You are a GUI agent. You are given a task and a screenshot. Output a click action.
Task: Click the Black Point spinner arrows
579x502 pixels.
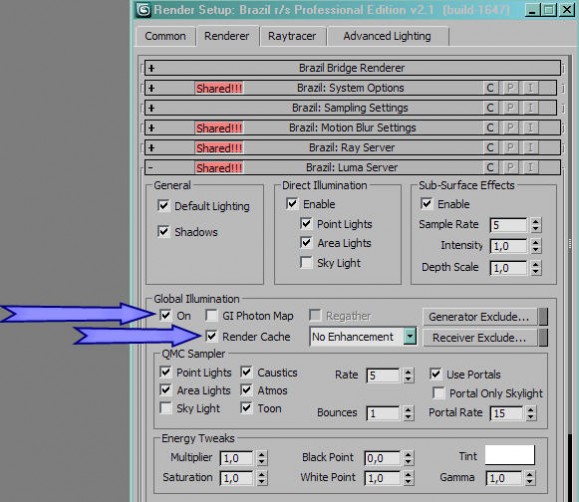click(x=408, y=458)
